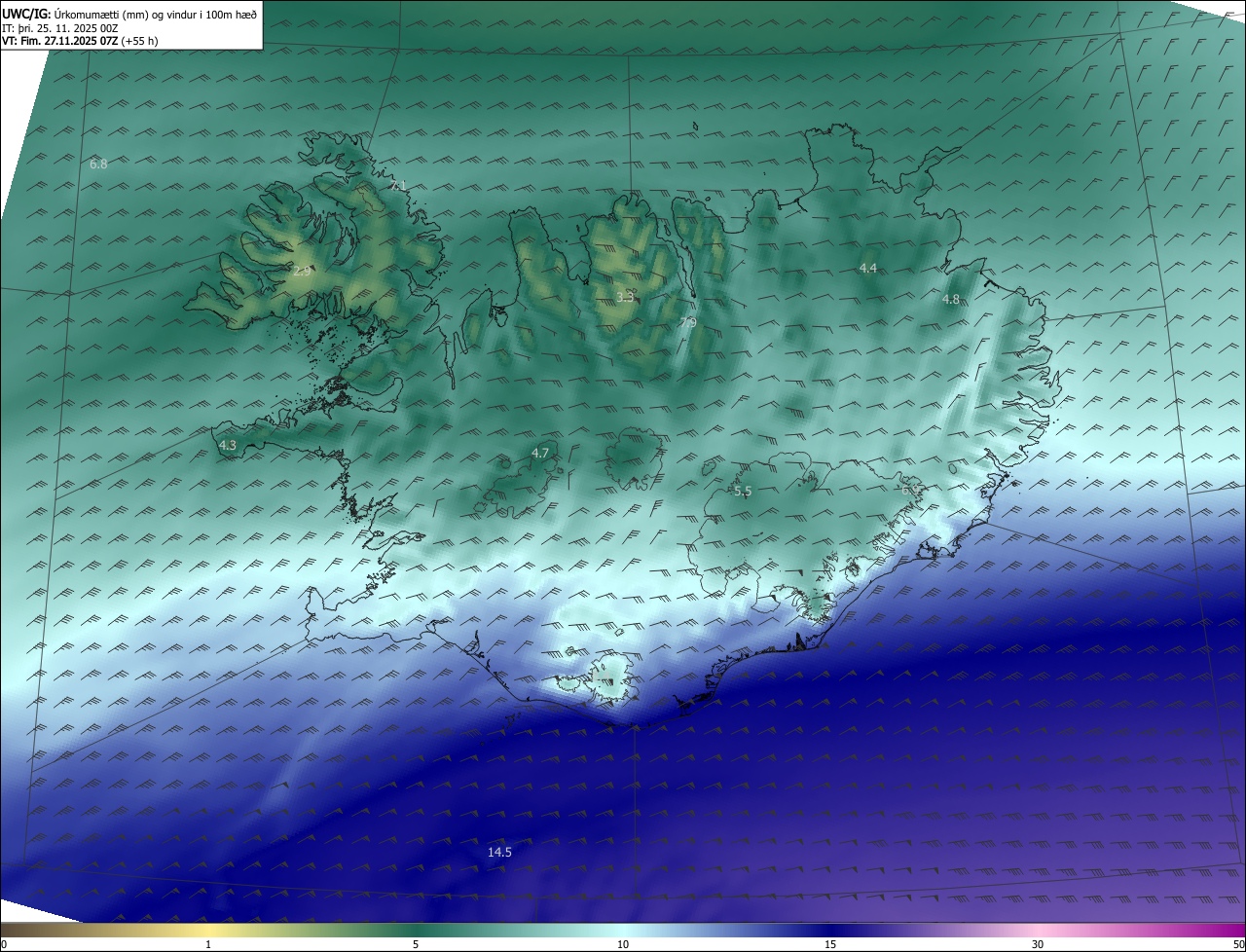Click the 6.9 value on the map
The image size is (1246, 952).
pos(910,491)
